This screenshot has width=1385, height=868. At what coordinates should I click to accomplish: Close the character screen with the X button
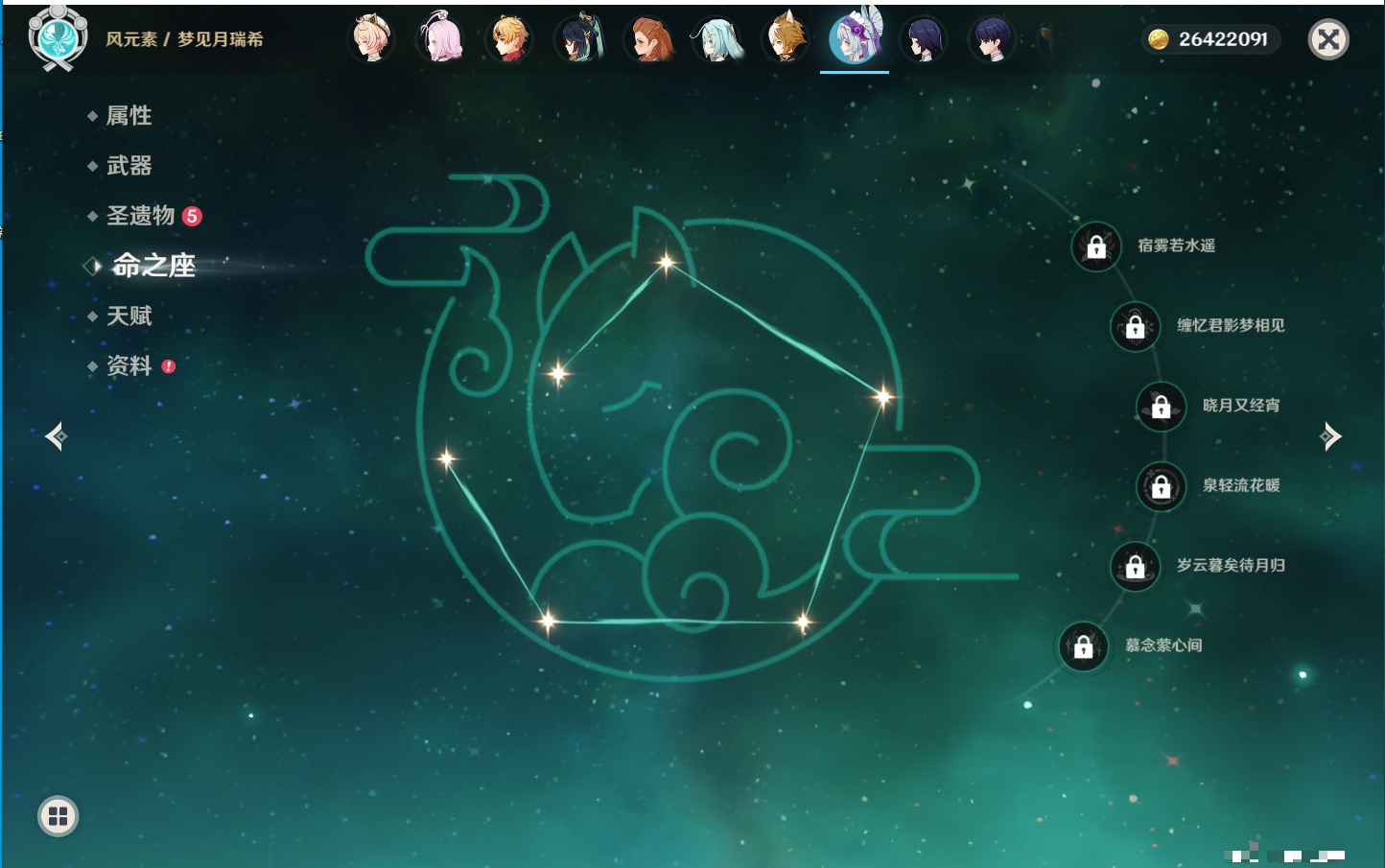pyautogui.click(x=1328, y=39)
